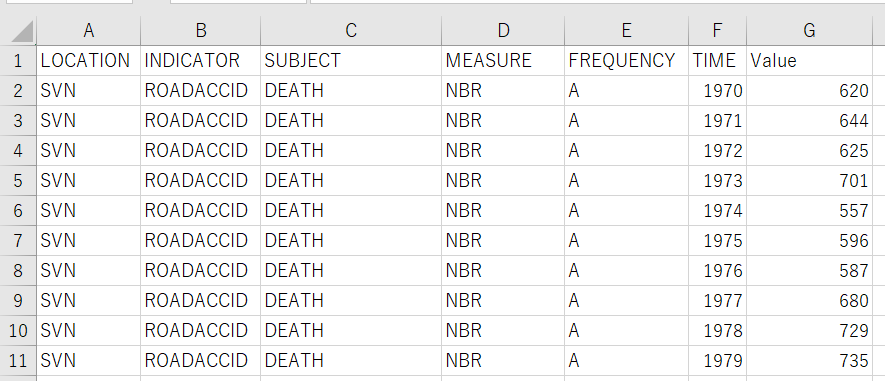Image resolution: width=885 pixels, height=381 pixels.
Task: Click the FREQUENCY header cell
Action: click(626, 60)
